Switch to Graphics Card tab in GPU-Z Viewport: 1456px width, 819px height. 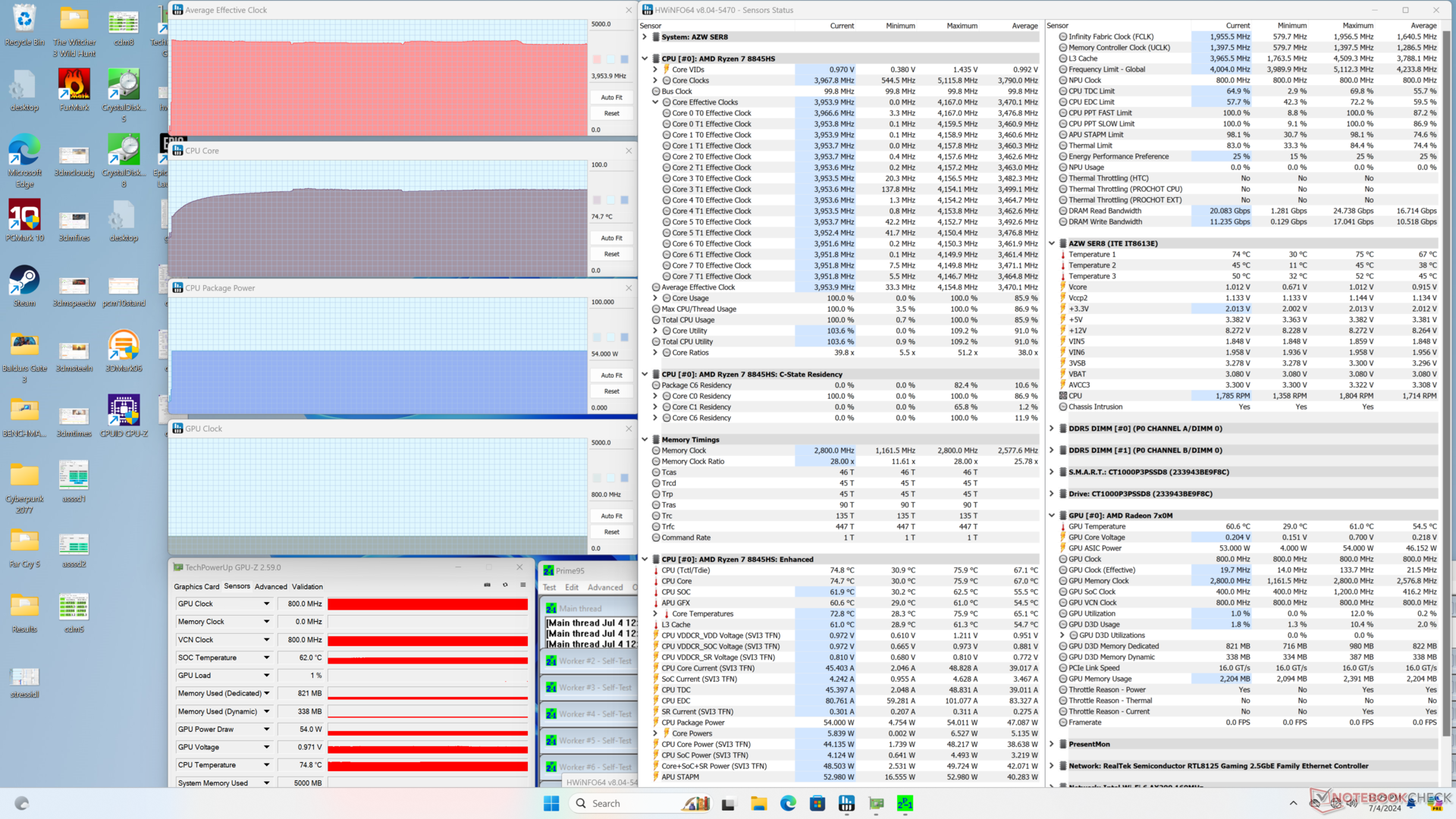tap(196, 587)
